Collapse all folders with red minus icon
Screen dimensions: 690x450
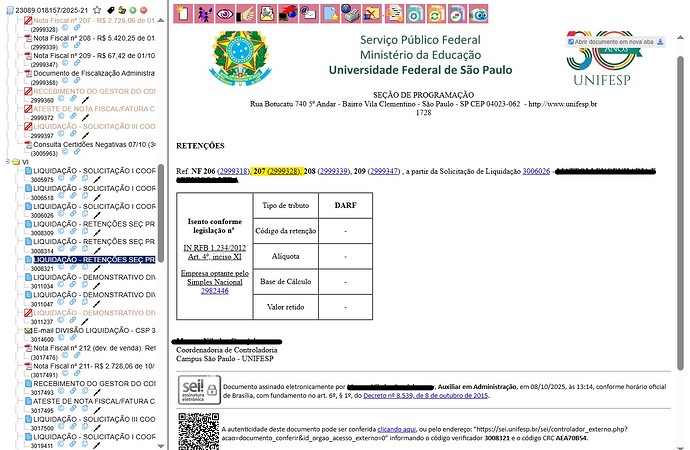(145, 8)
